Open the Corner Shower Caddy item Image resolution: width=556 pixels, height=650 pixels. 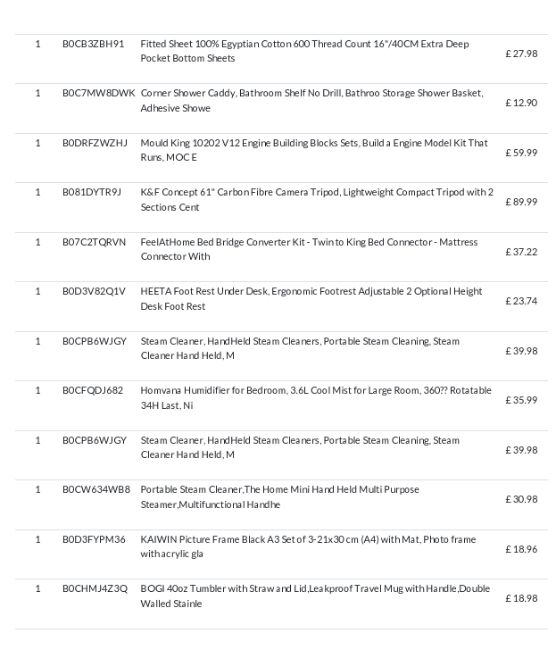pyautogui.click(x=312, y=100)
